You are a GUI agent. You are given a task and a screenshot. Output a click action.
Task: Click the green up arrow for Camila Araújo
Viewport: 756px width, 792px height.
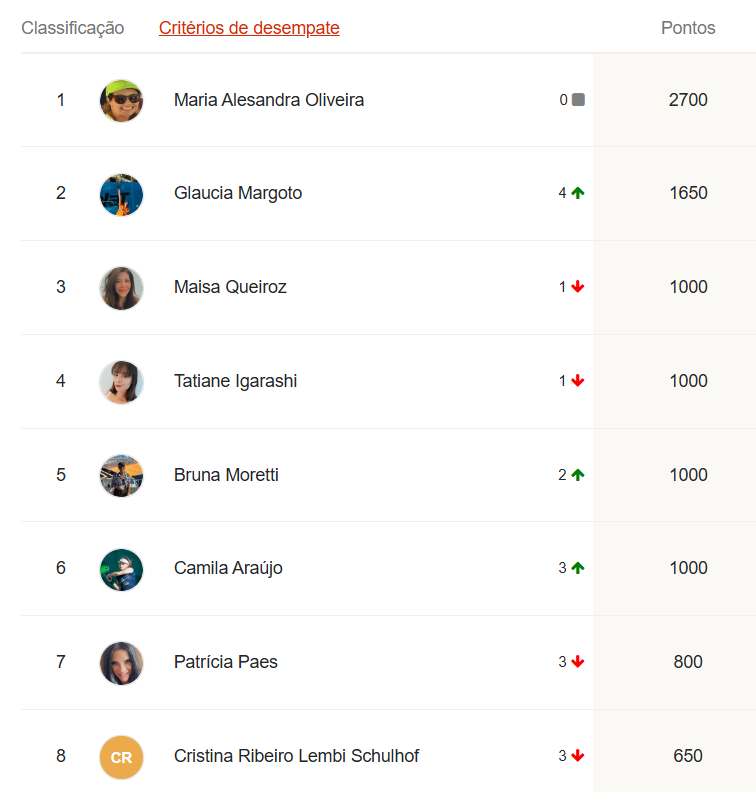pyautogui.click(x=578, y=568)
